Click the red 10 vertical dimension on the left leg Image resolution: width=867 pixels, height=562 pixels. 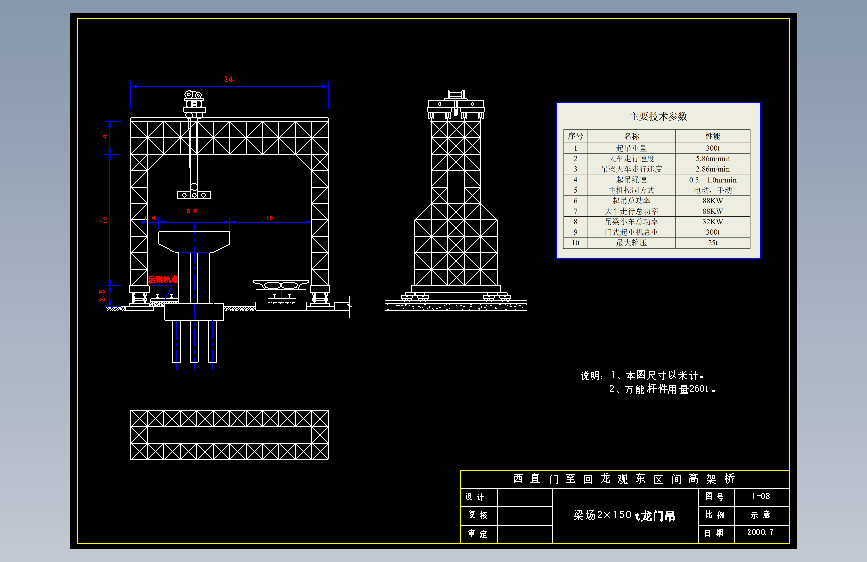pyautogui.click(x=105, y=220)
